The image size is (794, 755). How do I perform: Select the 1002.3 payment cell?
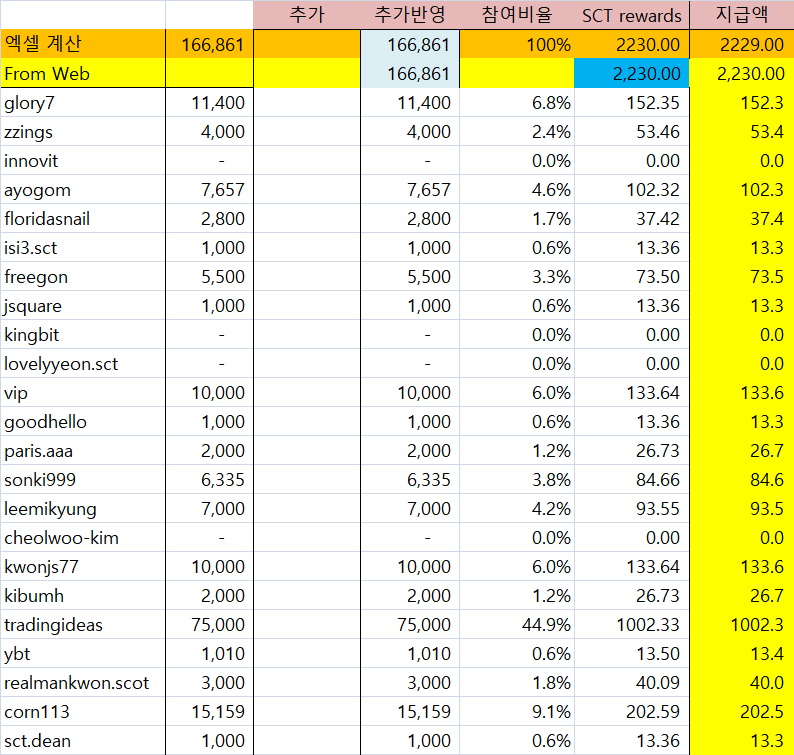point(742,625)
